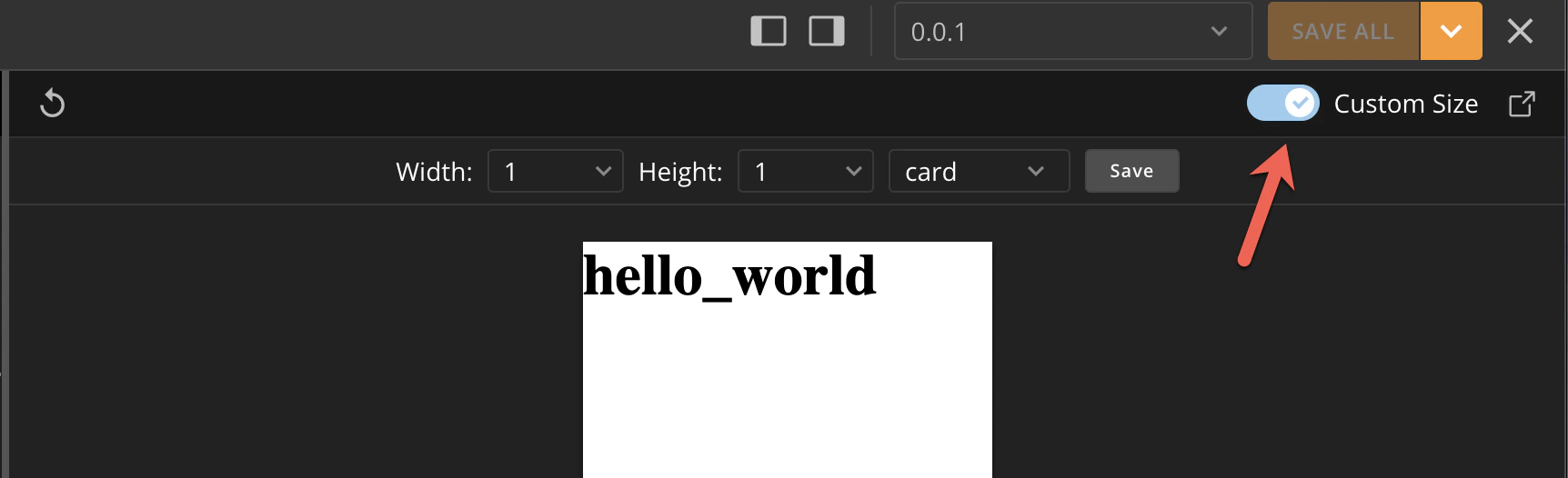Close the editor with the X icon
The image size is (1568, 478).
pos(1520,32)
